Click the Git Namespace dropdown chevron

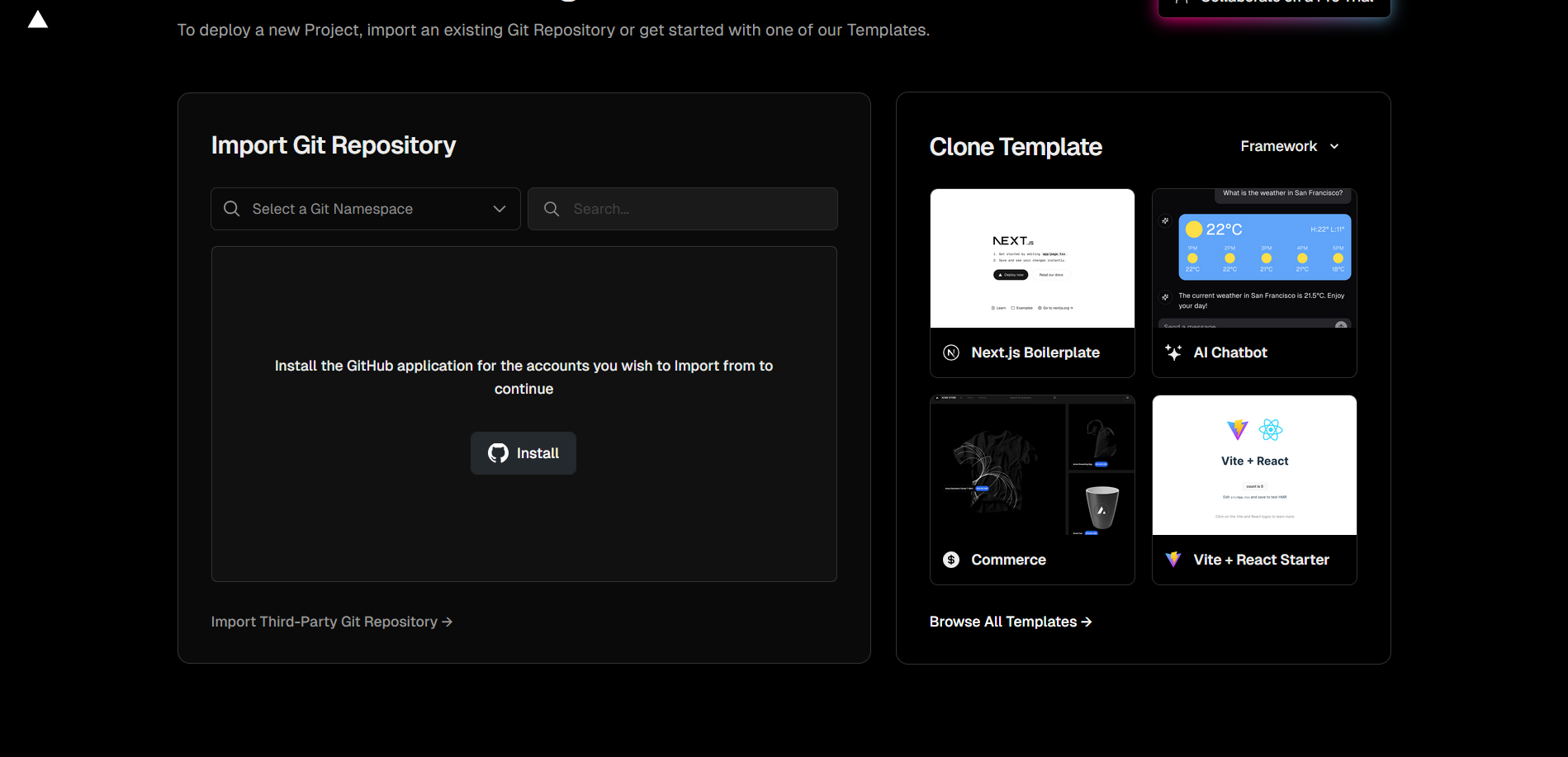point(499,209)
